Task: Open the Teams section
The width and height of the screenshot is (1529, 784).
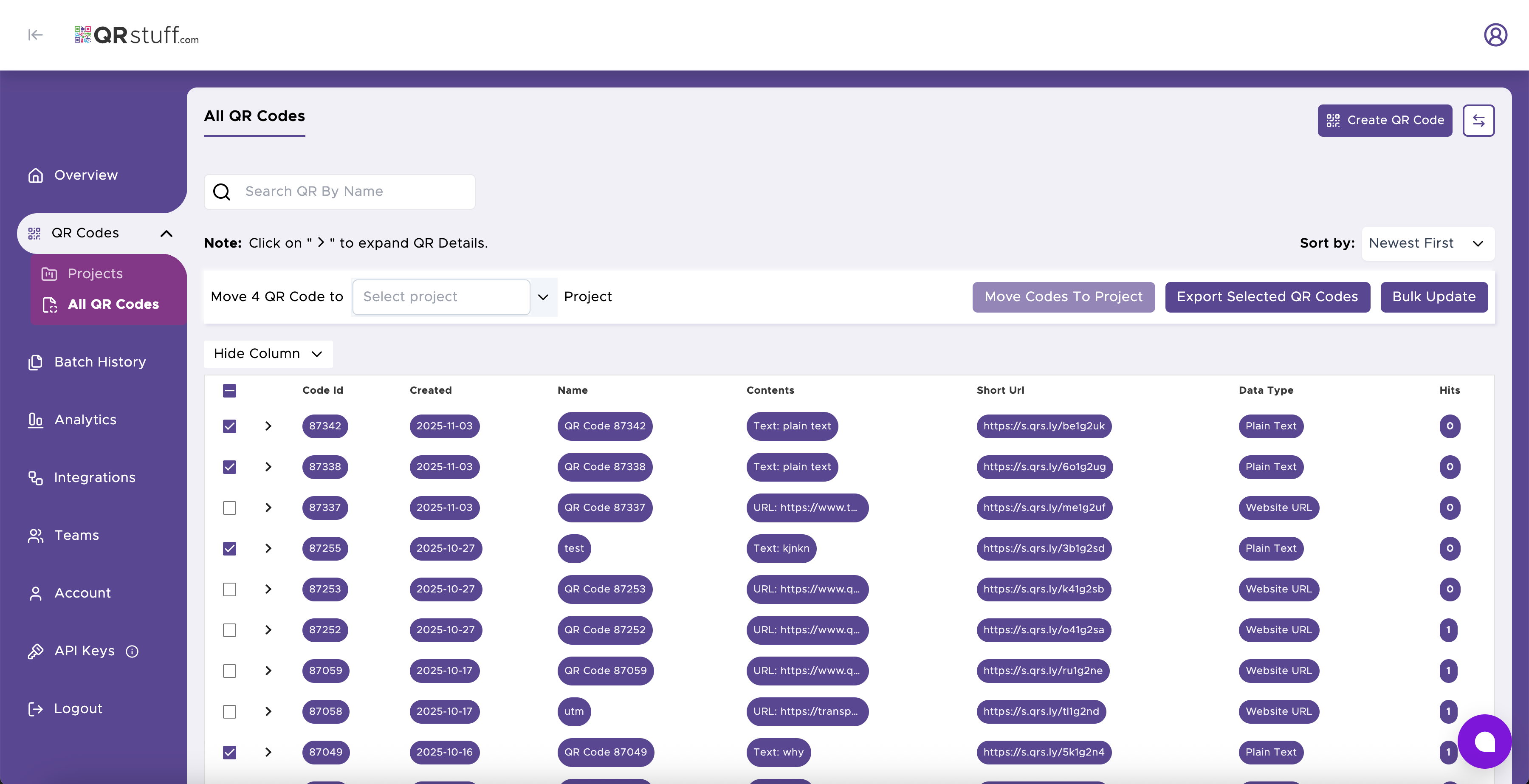Action: pyautogui.click(x=76, y=535)
